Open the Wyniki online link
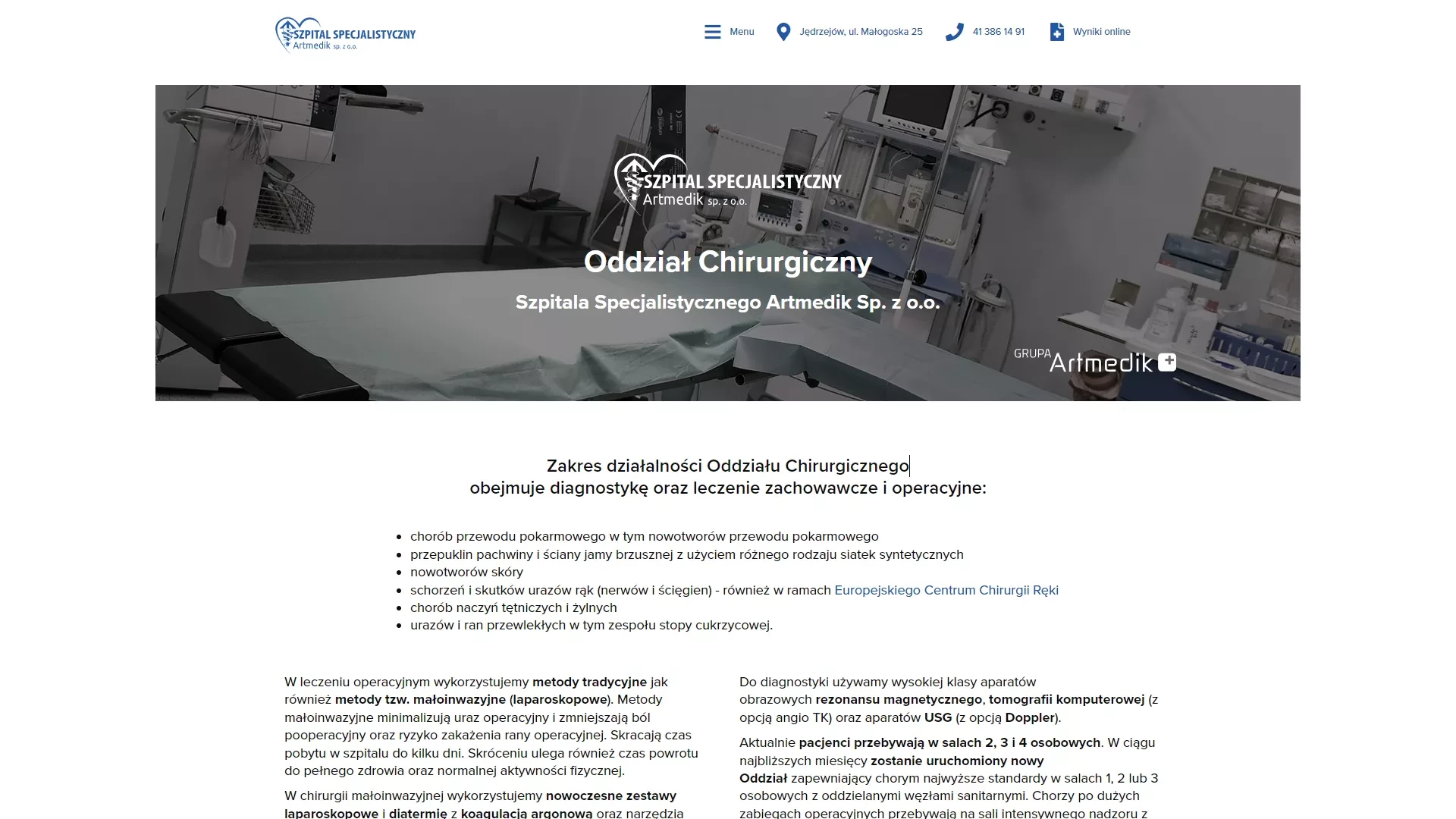 [1101, 32]
